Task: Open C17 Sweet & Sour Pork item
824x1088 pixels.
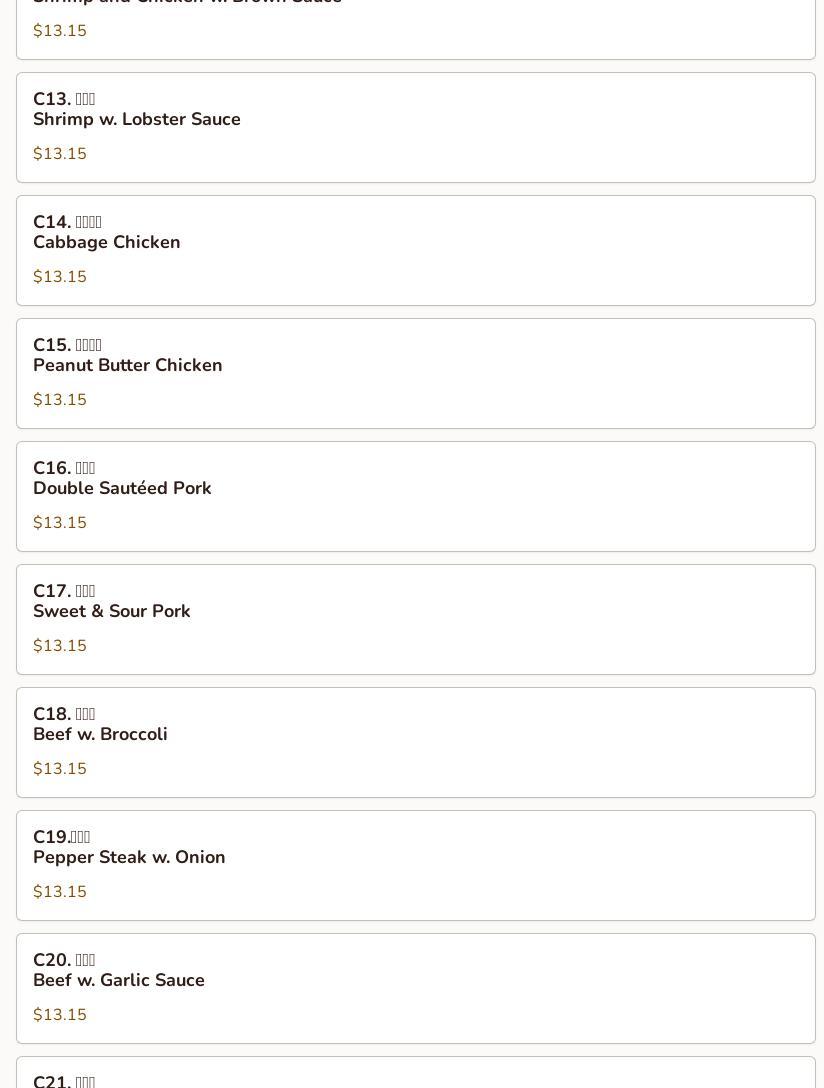Action: point(415,619)
